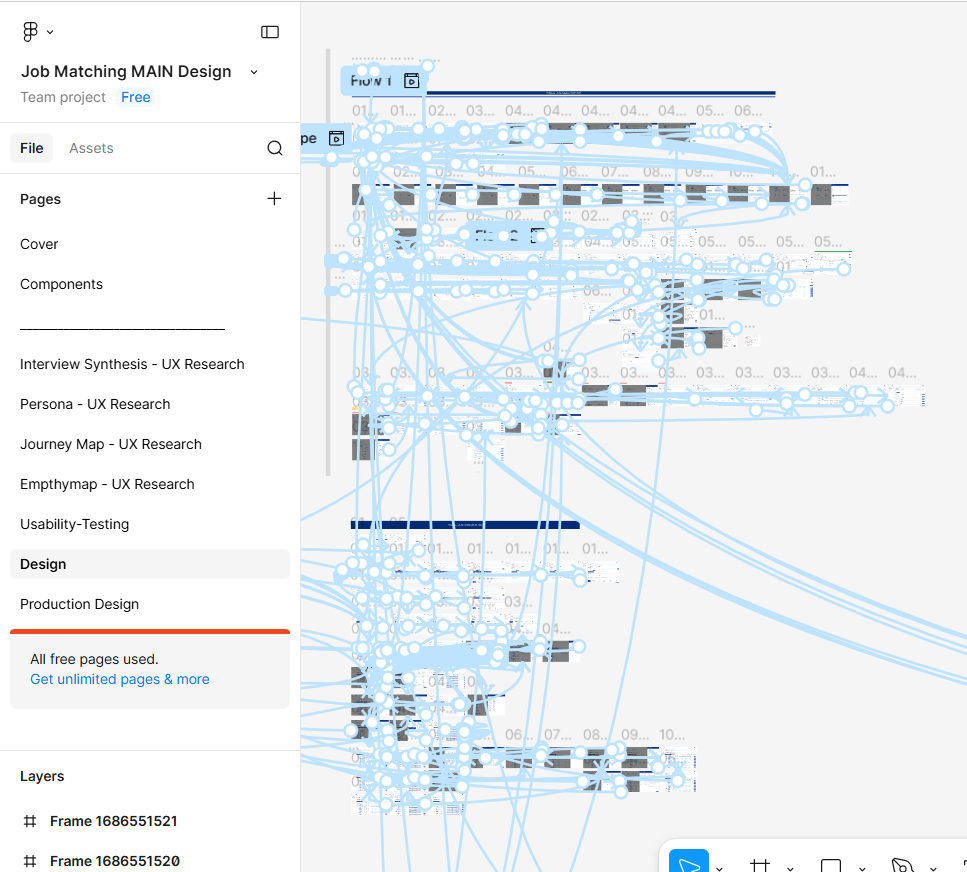Open Frame tool options chevron

click(791, 868)
